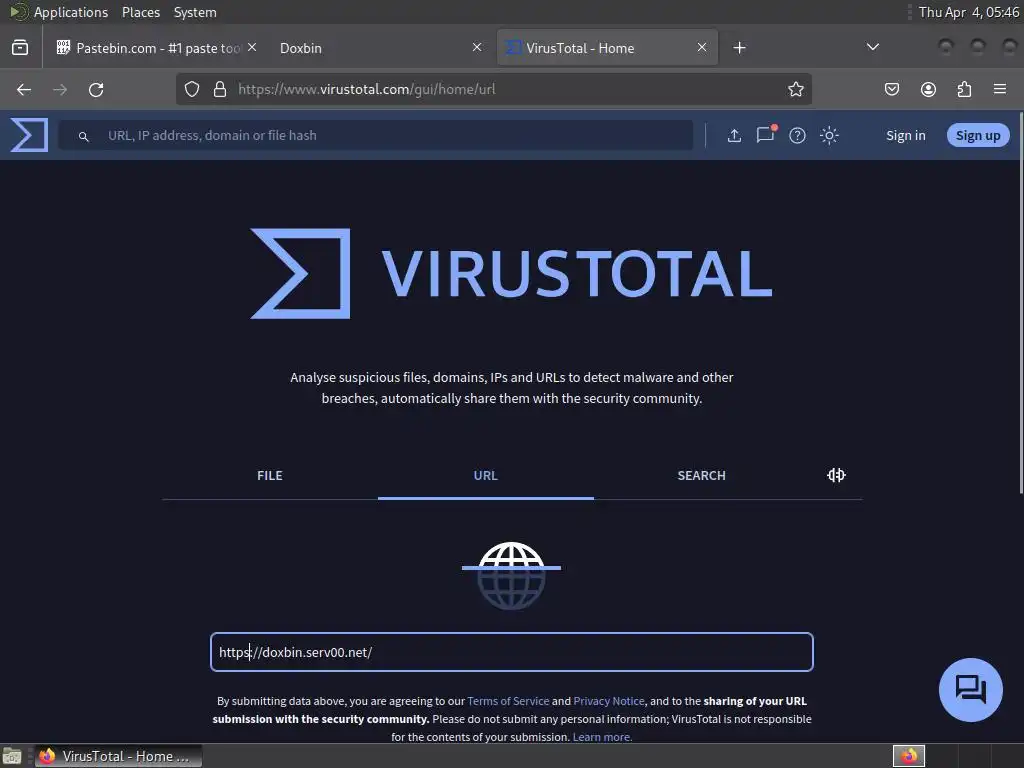Reload the current page
The width and height of the screenshot is (1024, 768).
coord(96,89)
